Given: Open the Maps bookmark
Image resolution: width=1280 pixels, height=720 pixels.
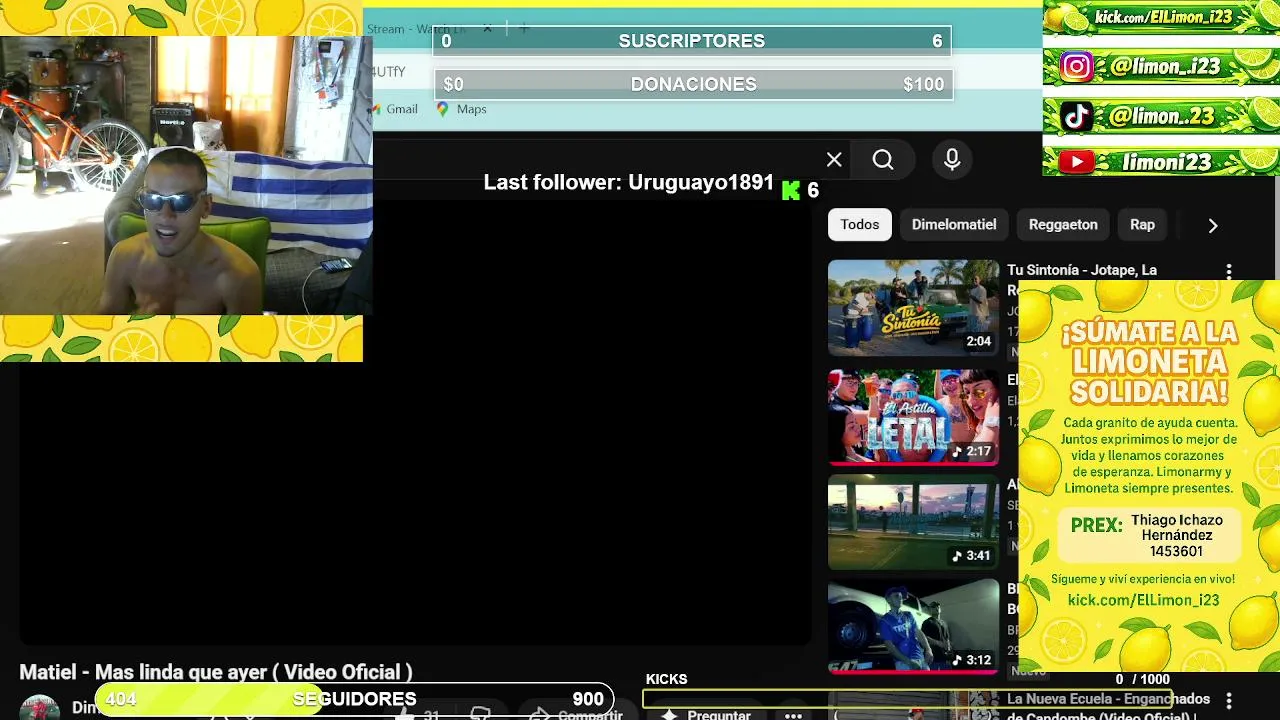Looking at the screenshot, I should tap(461, 109).
